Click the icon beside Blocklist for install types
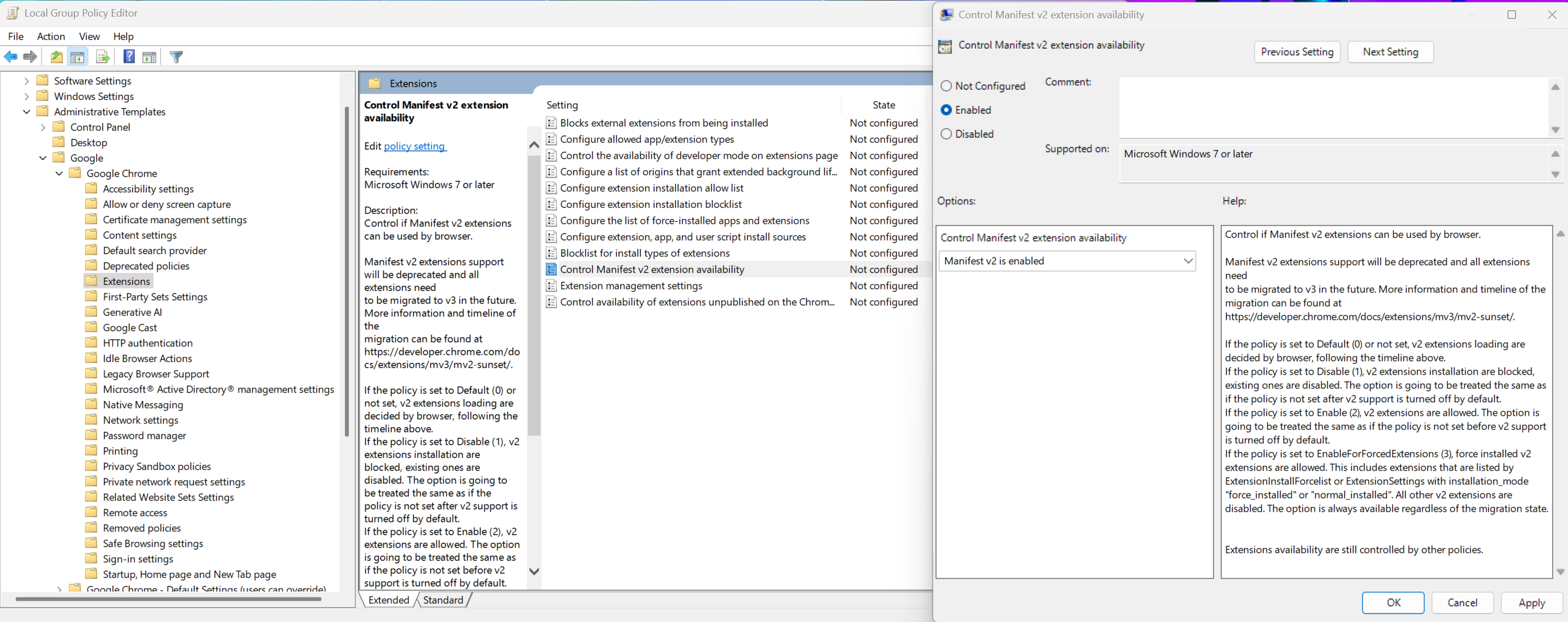This screenshot has height=622, width=1568. tap(552, 253)
